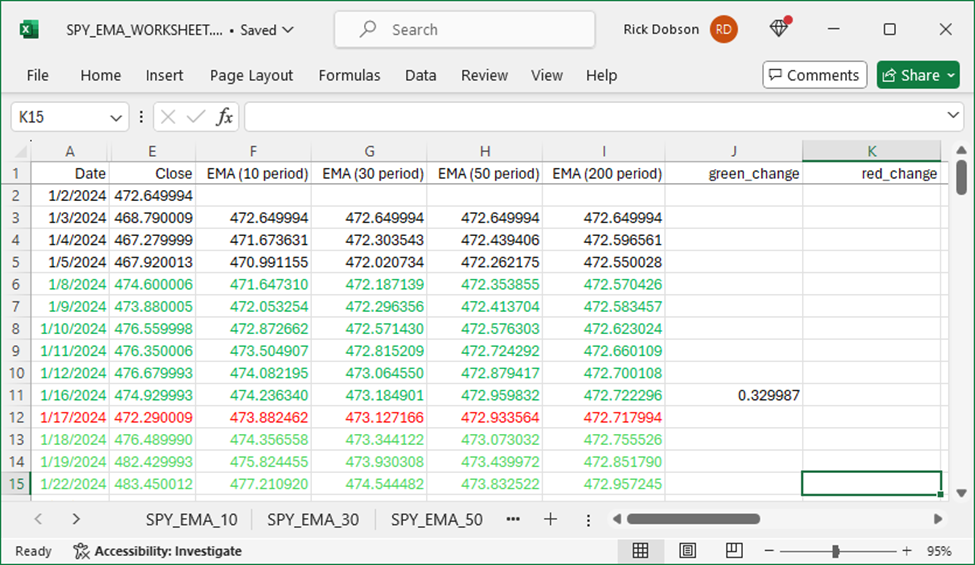Switch to the SPY_EMA_10 sheet
Screen dimensions: 975x565
(192, 520)
